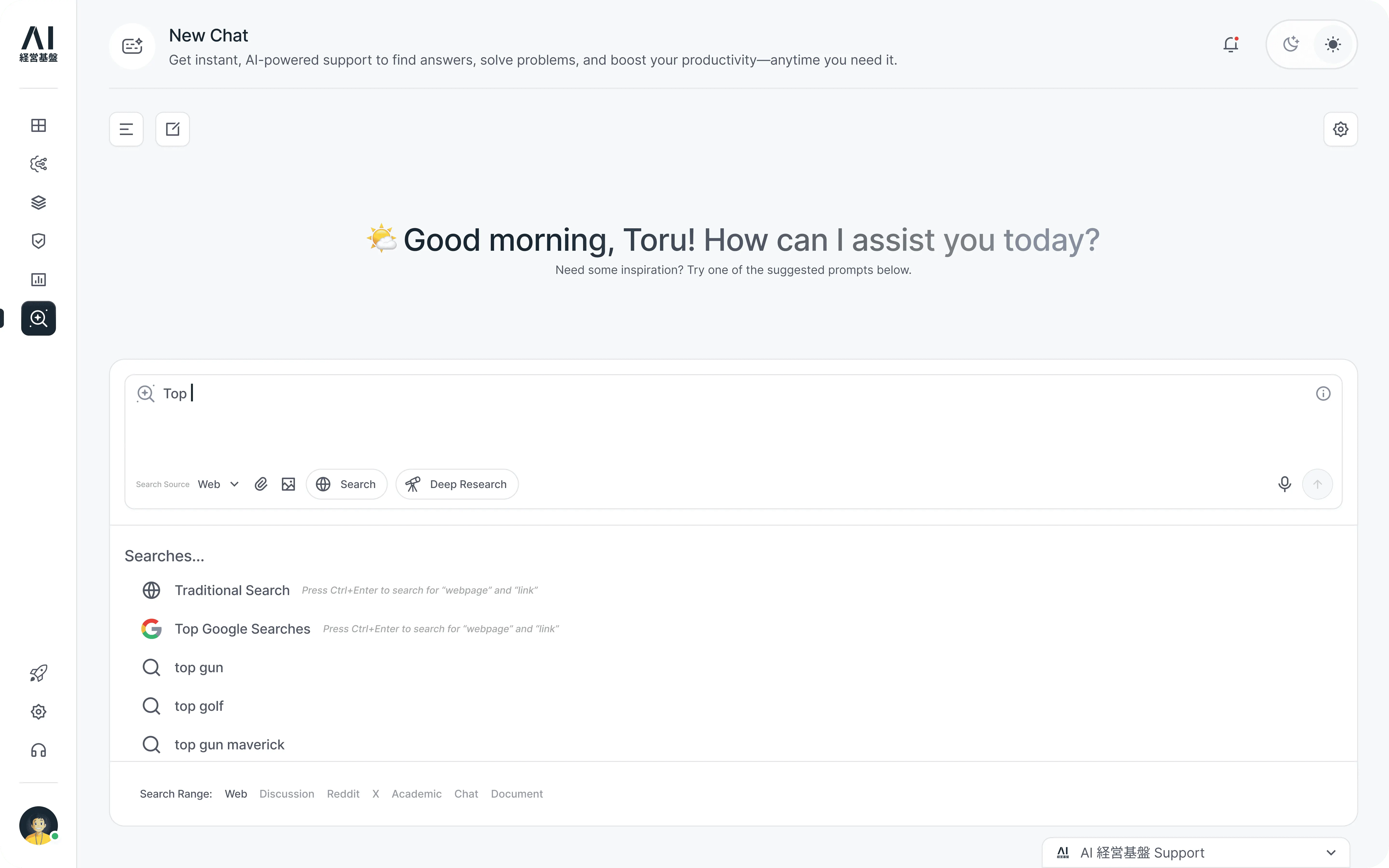
Task: Open the dashboard grid sidebar icon
Action: [38, 125]
